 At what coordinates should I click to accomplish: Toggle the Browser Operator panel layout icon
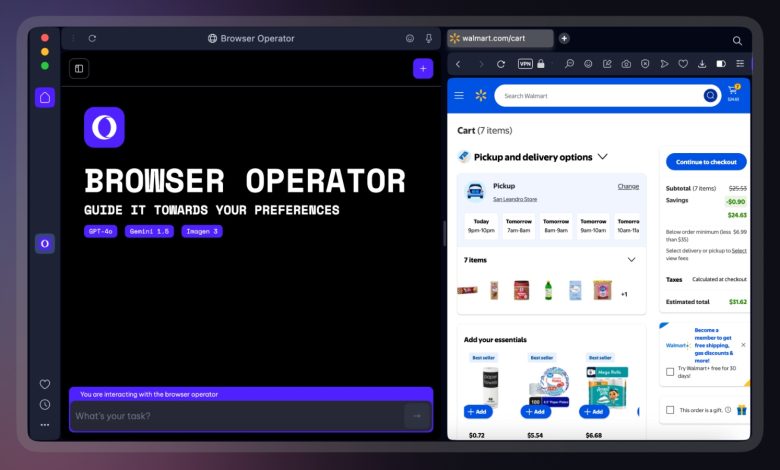(79, 69)
